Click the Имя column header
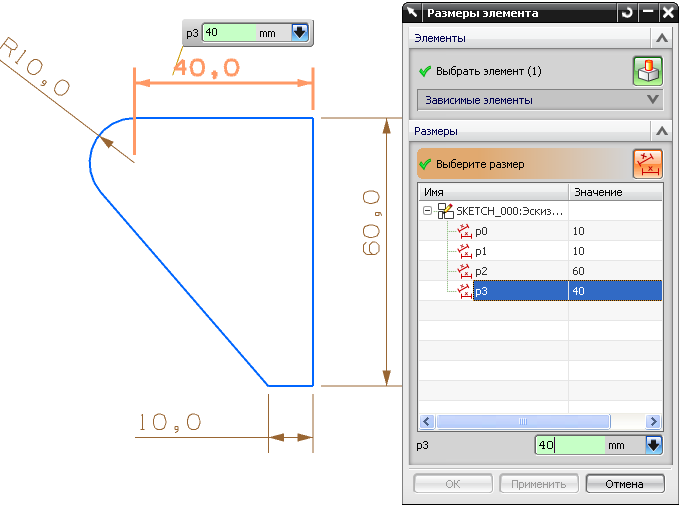 point(494,192)
